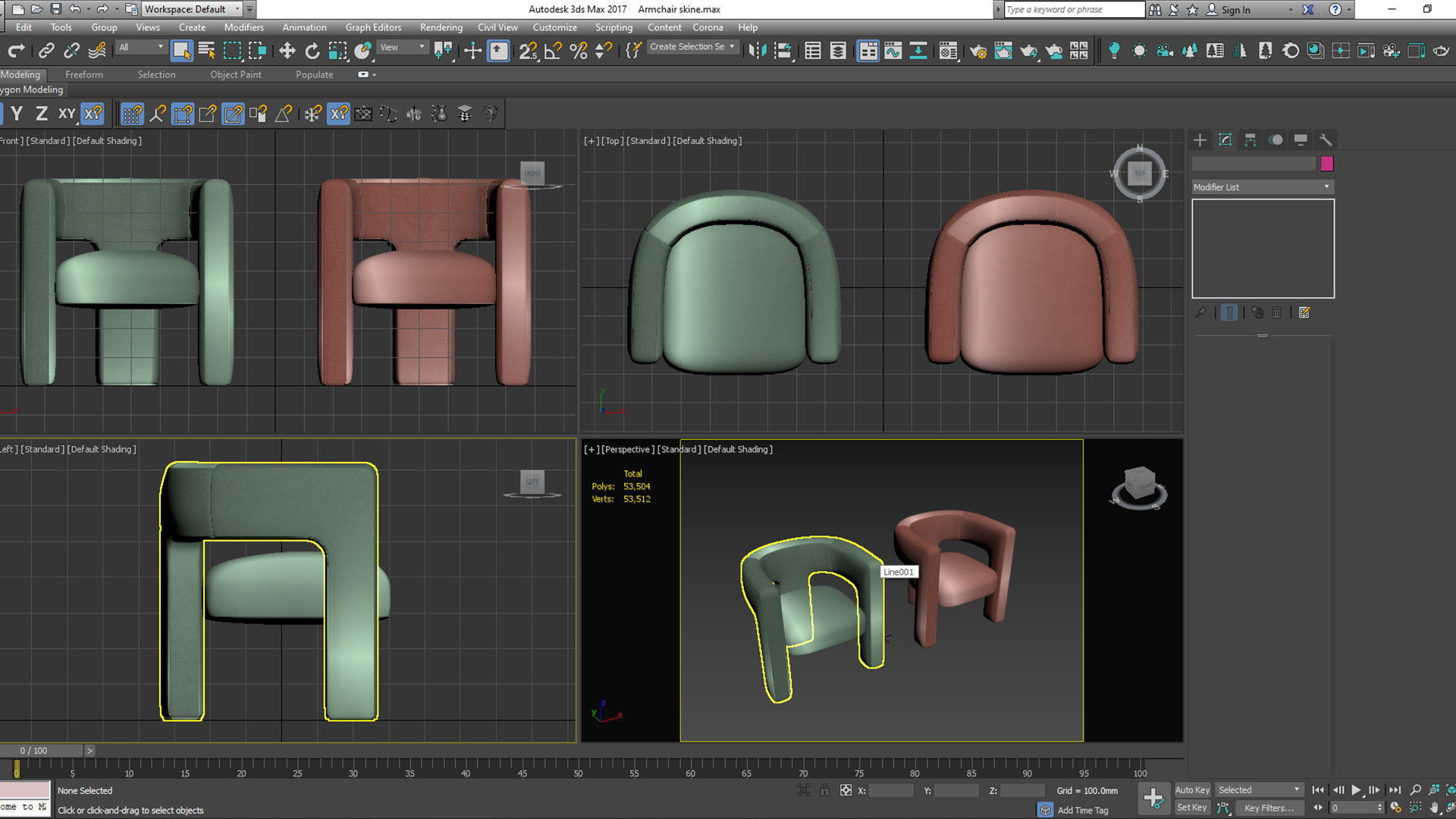The height and width of the screenshot is (819, 1456).
Task: Open the Layer Explorer icon
Action: pyautogui.click(x=838, y=51)
